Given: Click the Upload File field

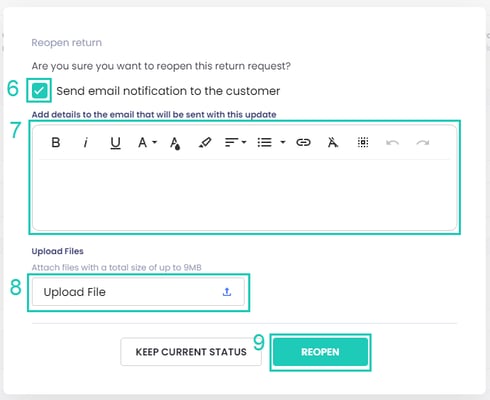Looking at the screenshot, I should [x=138, y=292].
